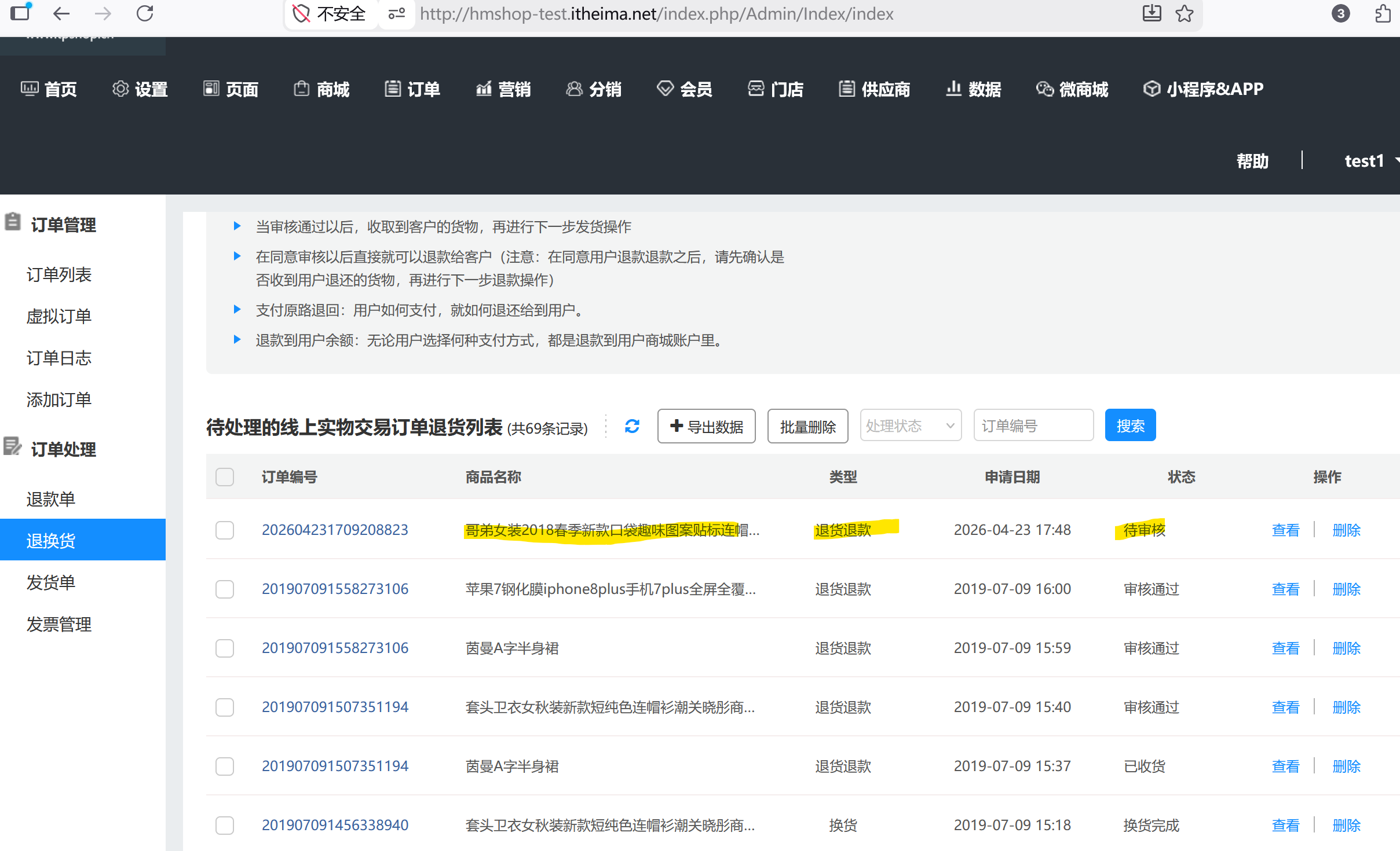Screen dimensions: 1400x851
Task: Click 删除 for the 换货完成 row
Action: coord(1346,825)
